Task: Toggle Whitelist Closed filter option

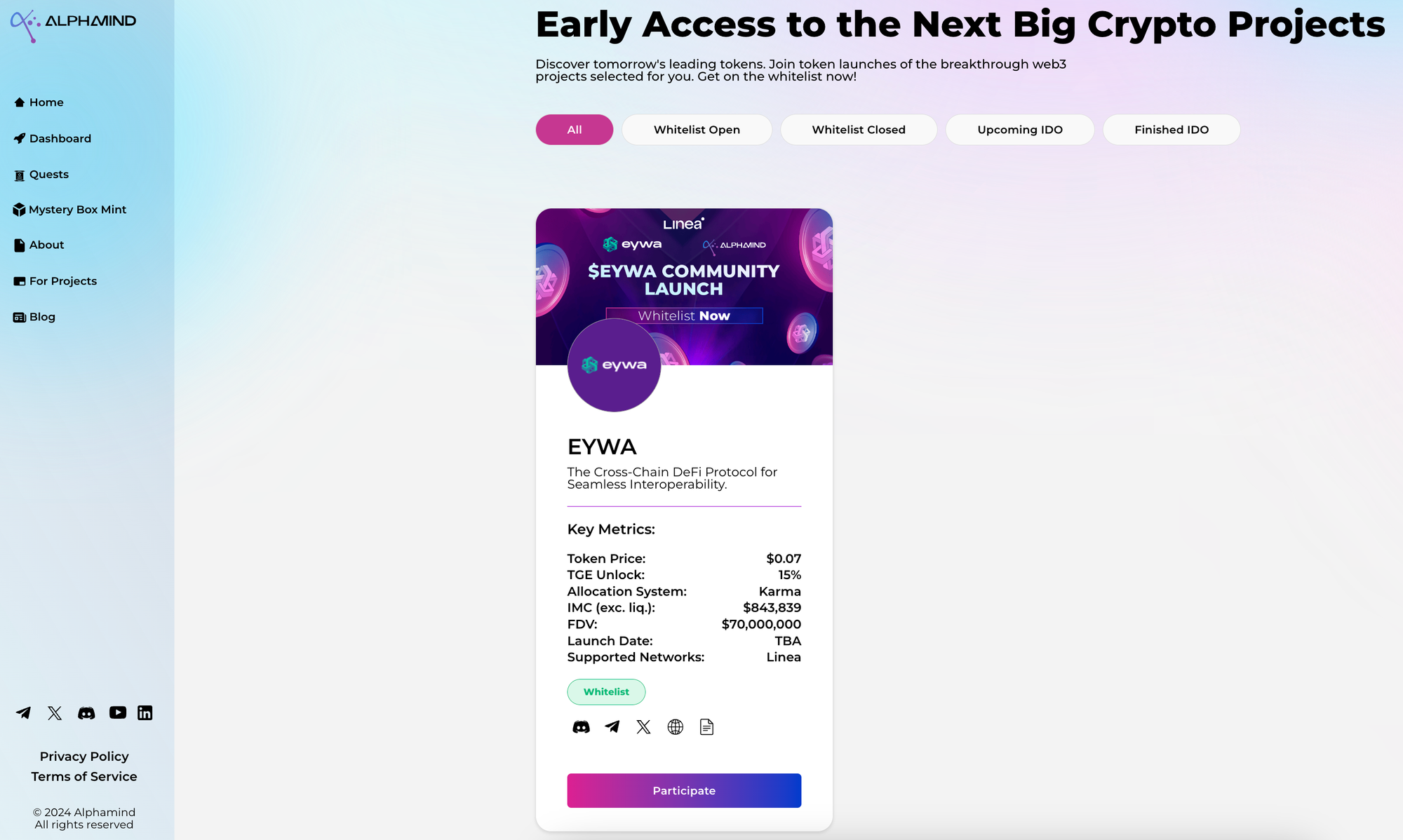Action: click(x=858, y=129)
